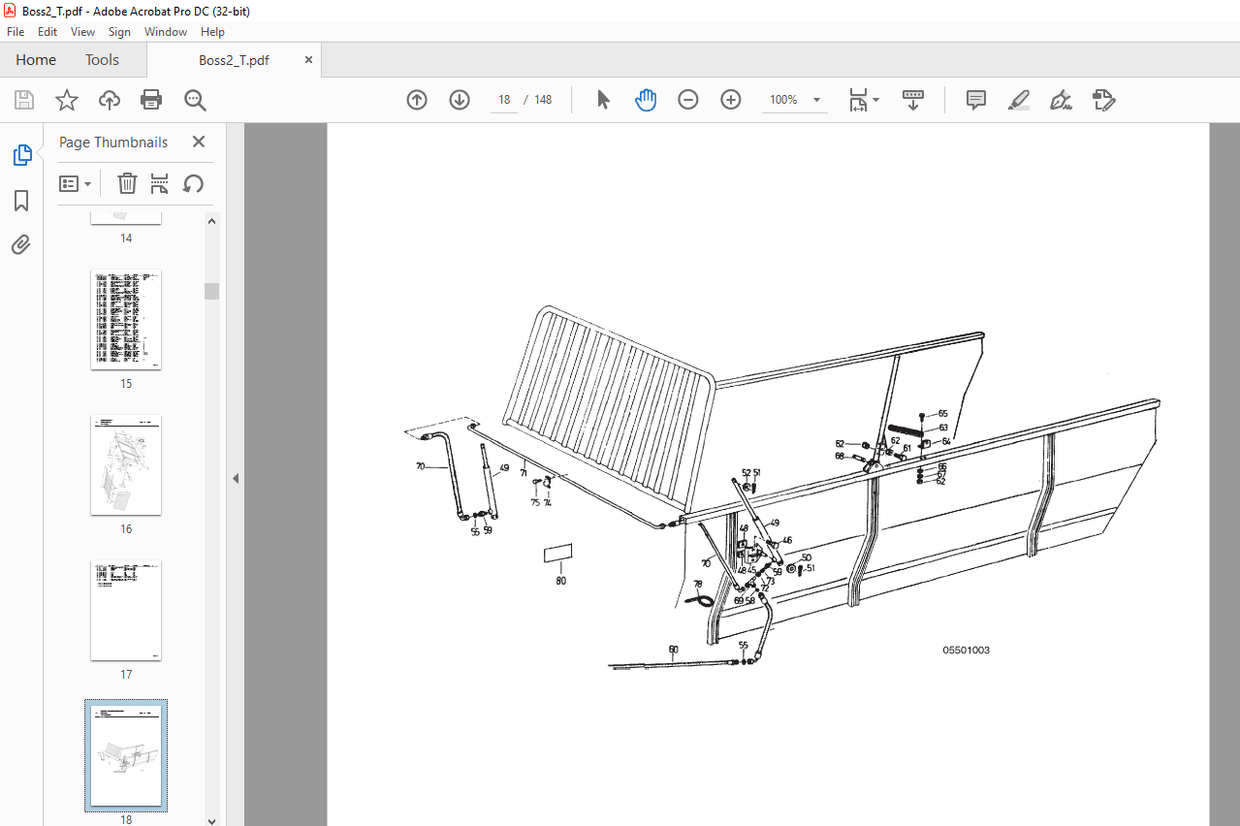Image resolution: width=1240 pixels, height=826 pixels.
Task: Zoom out using the minus icon
Action: [688, 99]
